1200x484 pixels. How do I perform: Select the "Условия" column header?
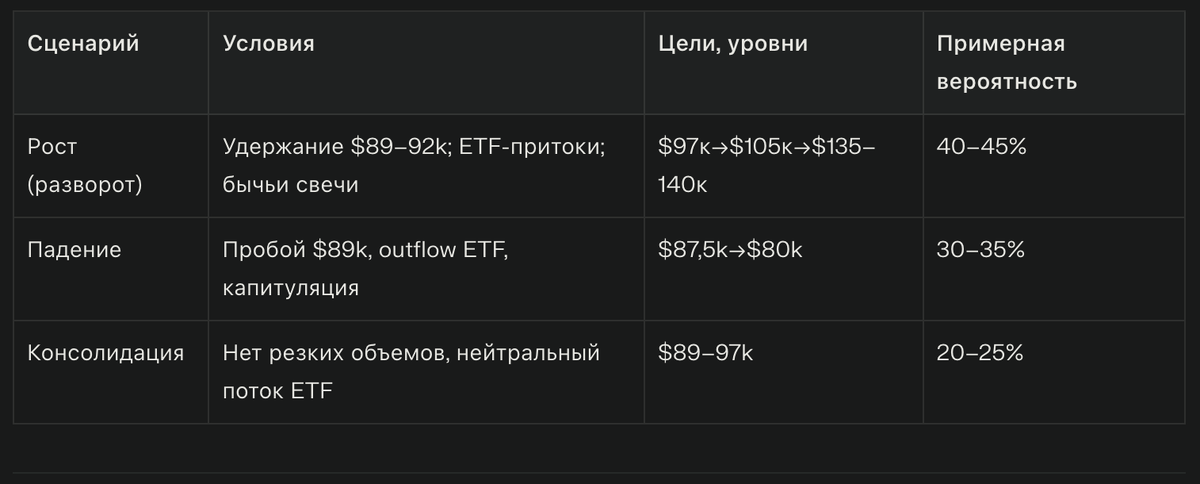point(268,44)
